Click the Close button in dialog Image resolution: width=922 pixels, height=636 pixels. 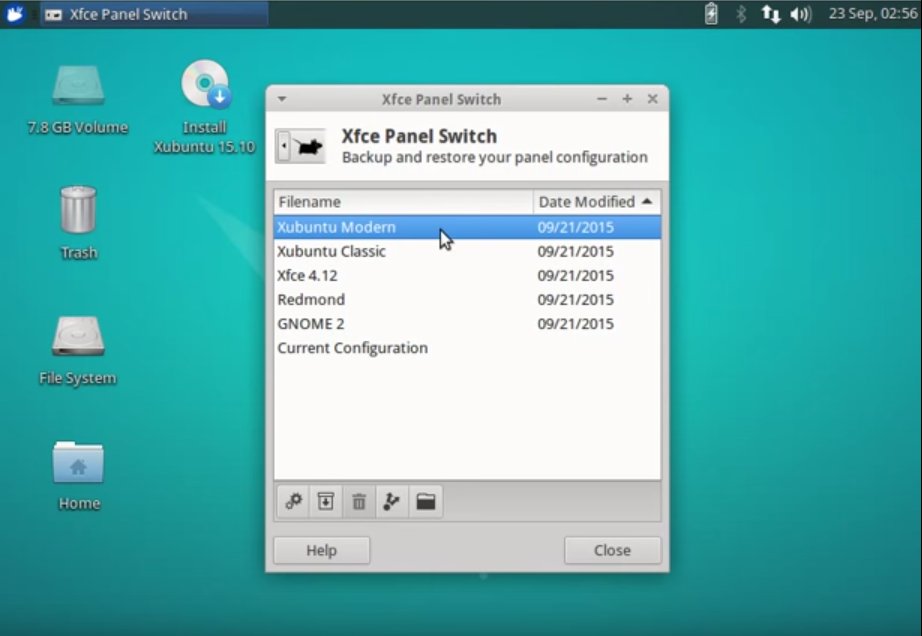tap(612, 550)
